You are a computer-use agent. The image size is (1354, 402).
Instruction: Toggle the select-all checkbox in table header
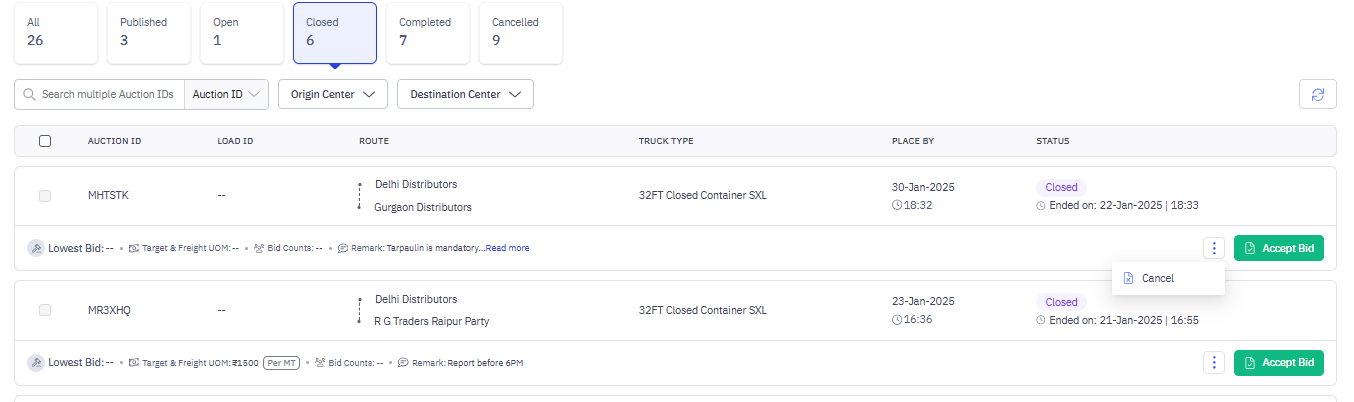click(45, 141)
